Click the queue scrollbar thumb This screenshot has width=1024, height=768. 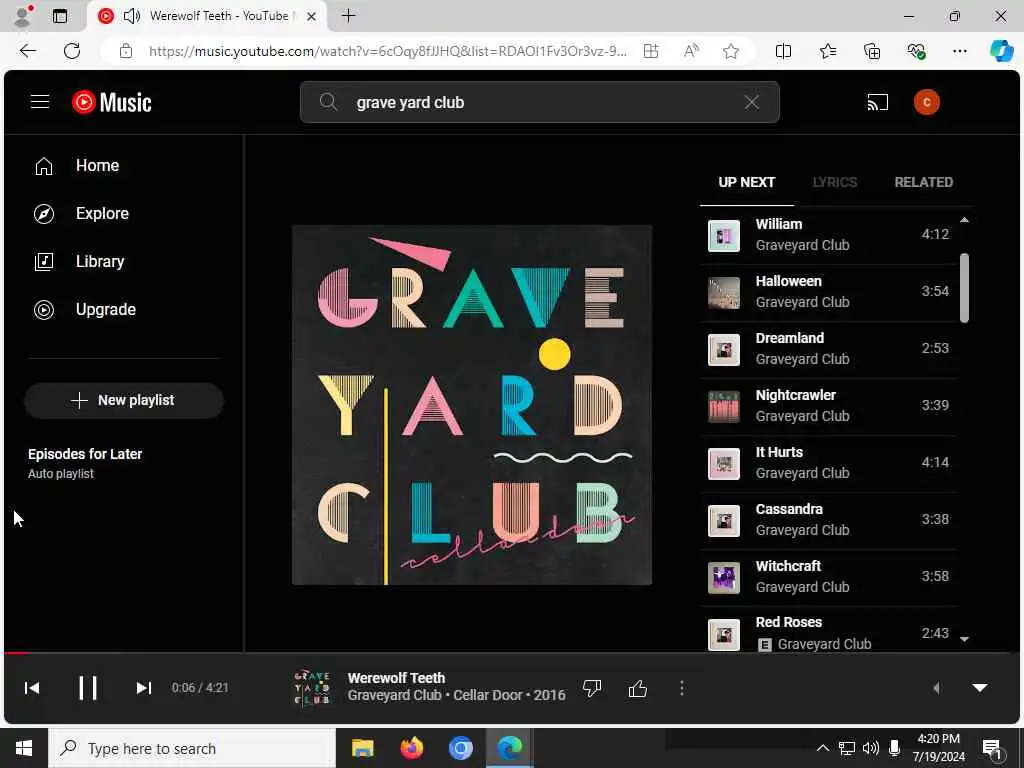point(964,288)
